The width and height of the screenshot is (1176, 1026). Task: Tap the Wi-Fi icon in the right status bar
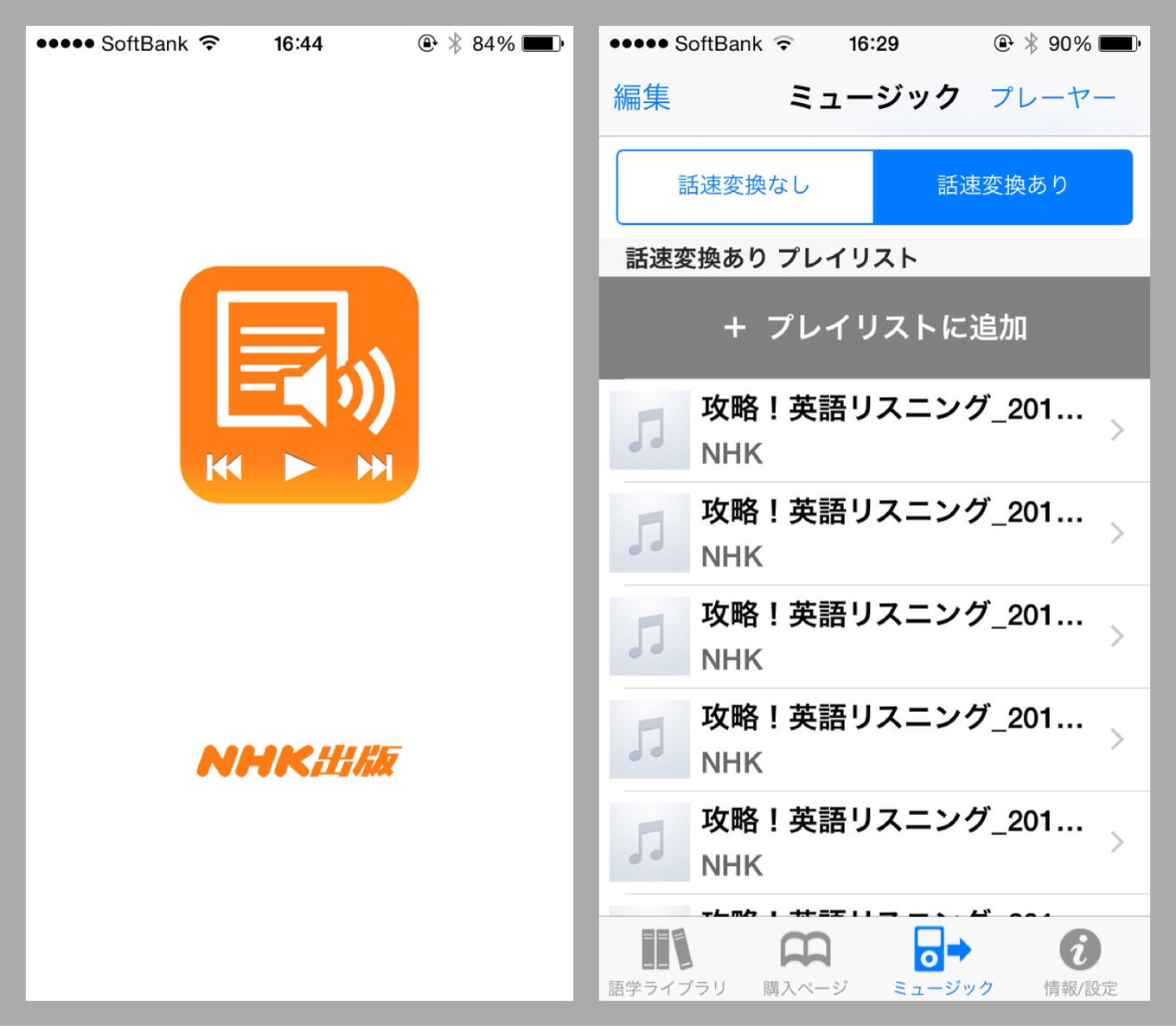pyautogui.click(x=783, y=42)
